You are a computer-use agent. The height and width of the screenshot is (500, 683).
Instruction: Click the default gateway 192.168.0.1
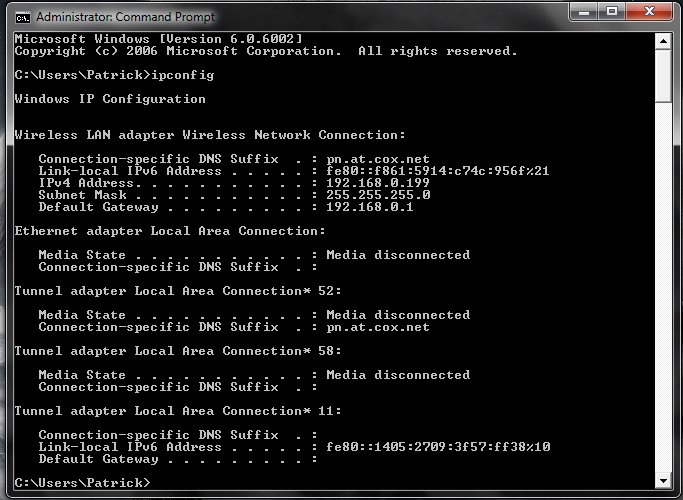pos(370,206)
